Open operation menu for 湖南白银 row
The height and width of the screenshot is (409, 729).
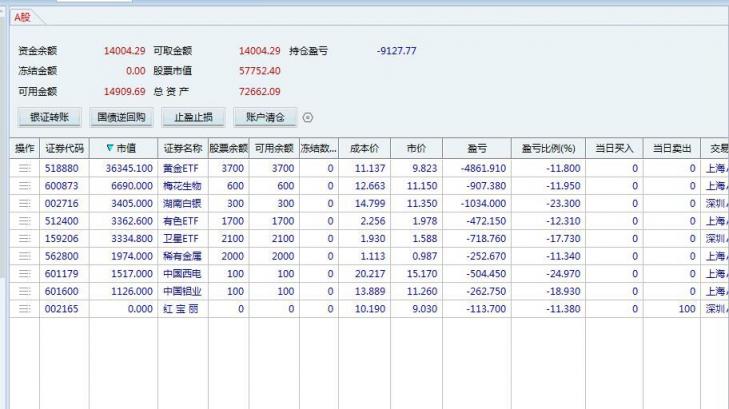(24, 203)
